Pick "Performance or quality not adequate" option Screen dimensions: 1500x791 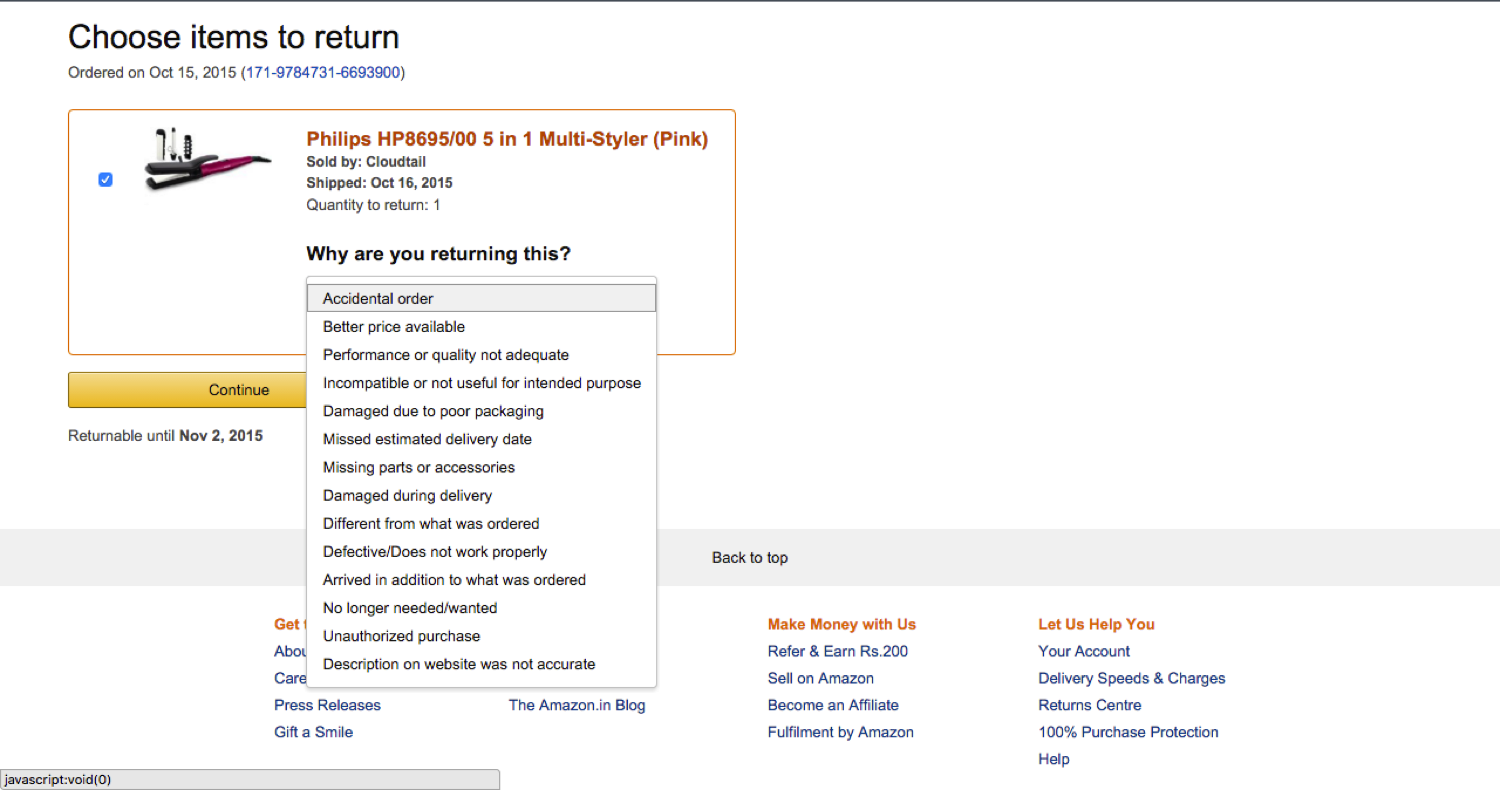[x=446, y=355]
